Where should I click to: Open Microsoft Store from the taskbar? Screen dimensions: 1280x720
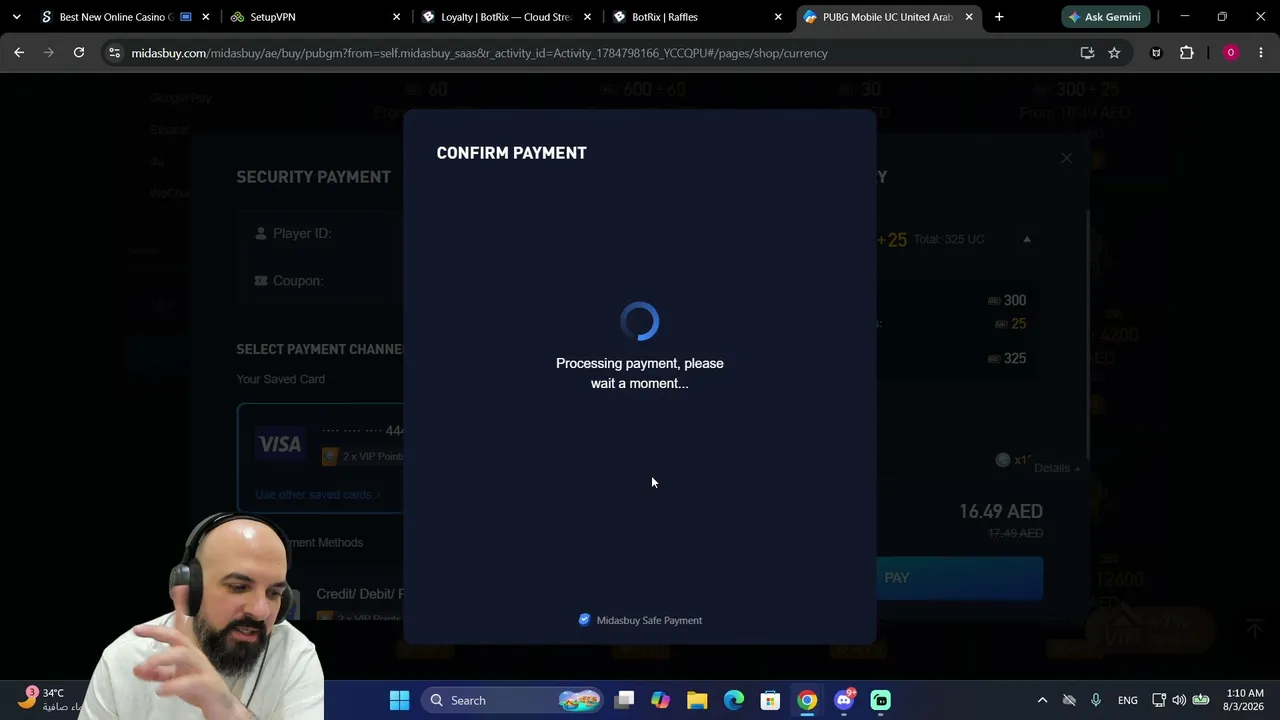click(x=770, y=700)
